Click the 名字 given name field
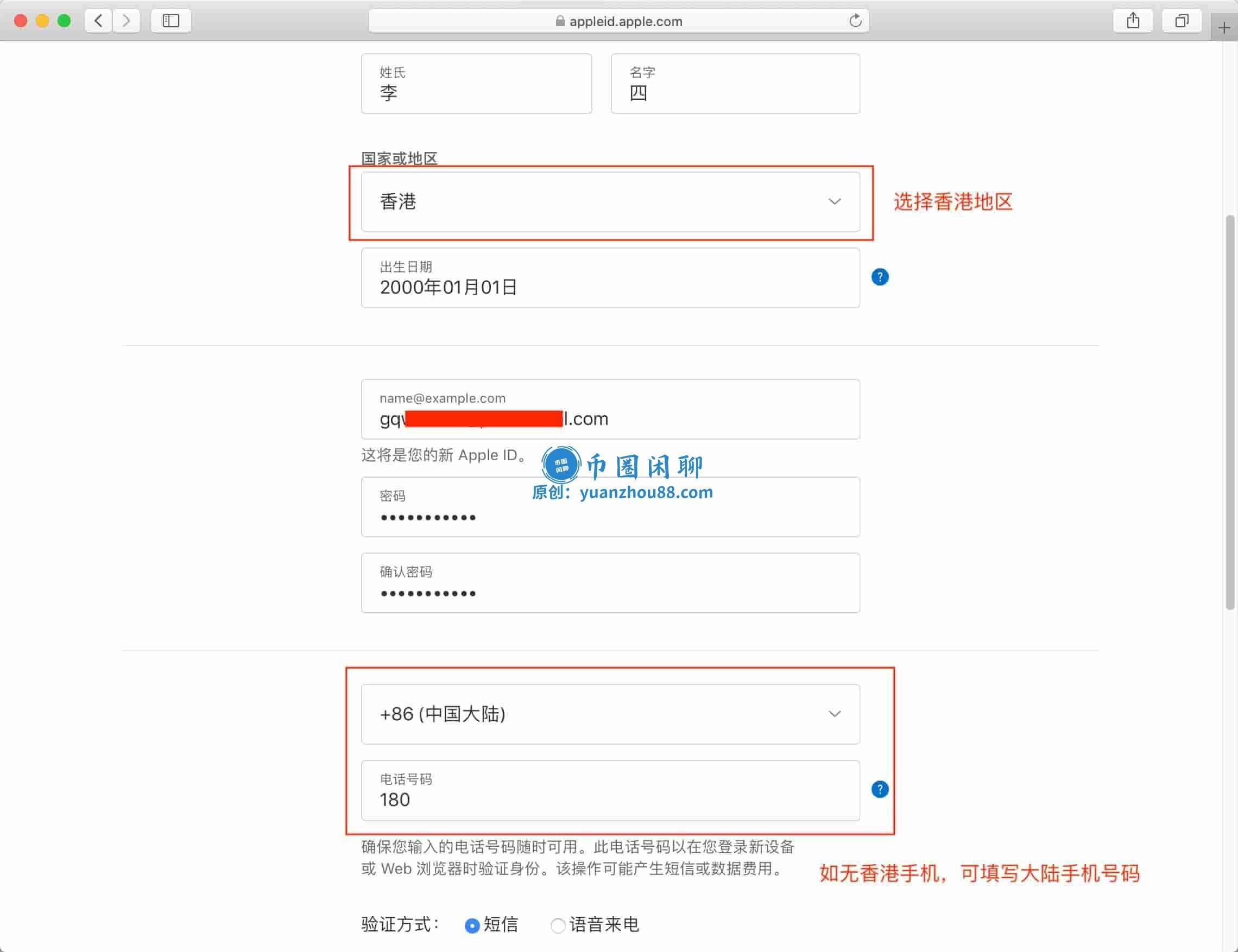Image resolution: width=1238 pixels, height=952 pixels. (735, 84)
